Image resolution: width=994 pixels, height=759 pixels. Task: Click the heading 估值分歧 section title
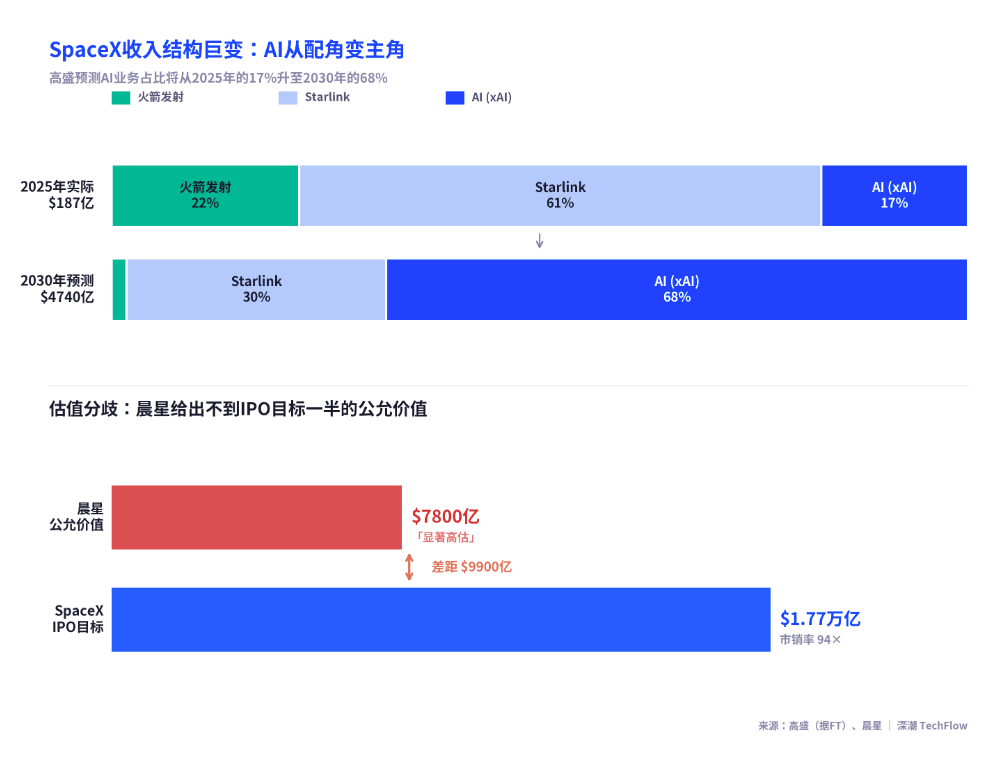238,409
